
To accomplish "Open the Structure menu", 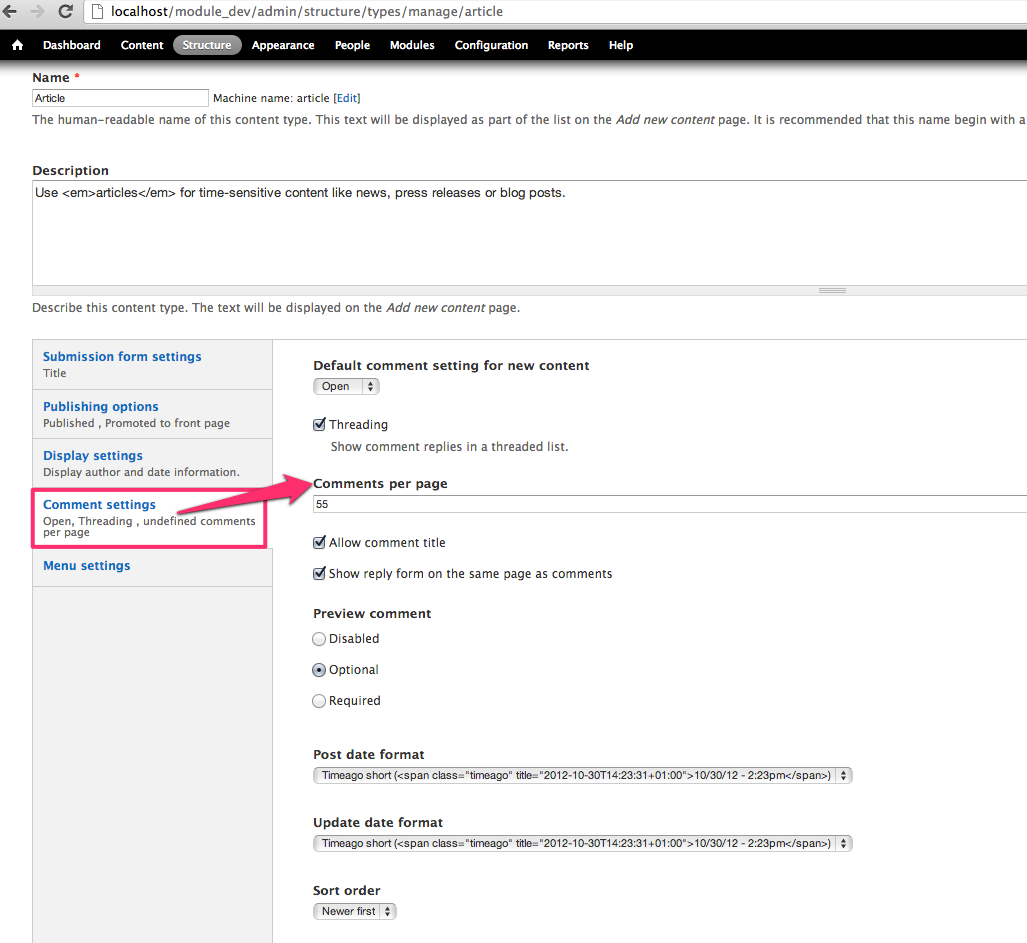I will click(x=207, y=45).
